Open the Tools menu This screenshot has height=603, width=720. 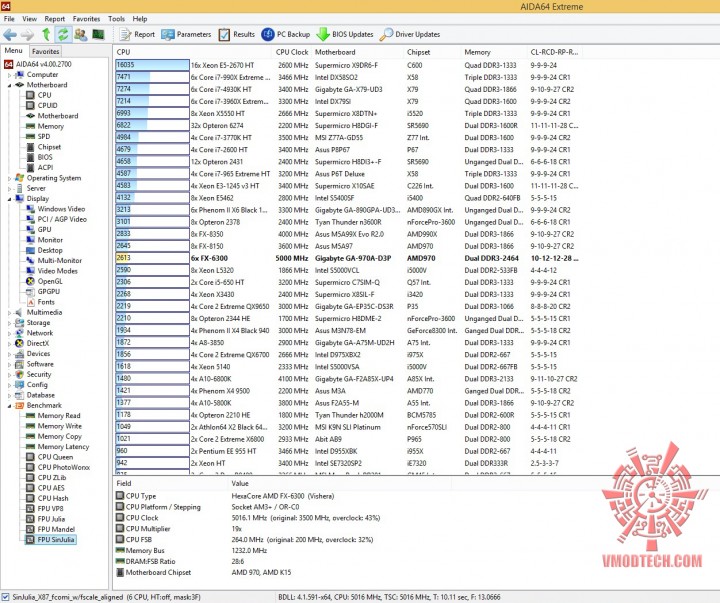click(116, 19)
